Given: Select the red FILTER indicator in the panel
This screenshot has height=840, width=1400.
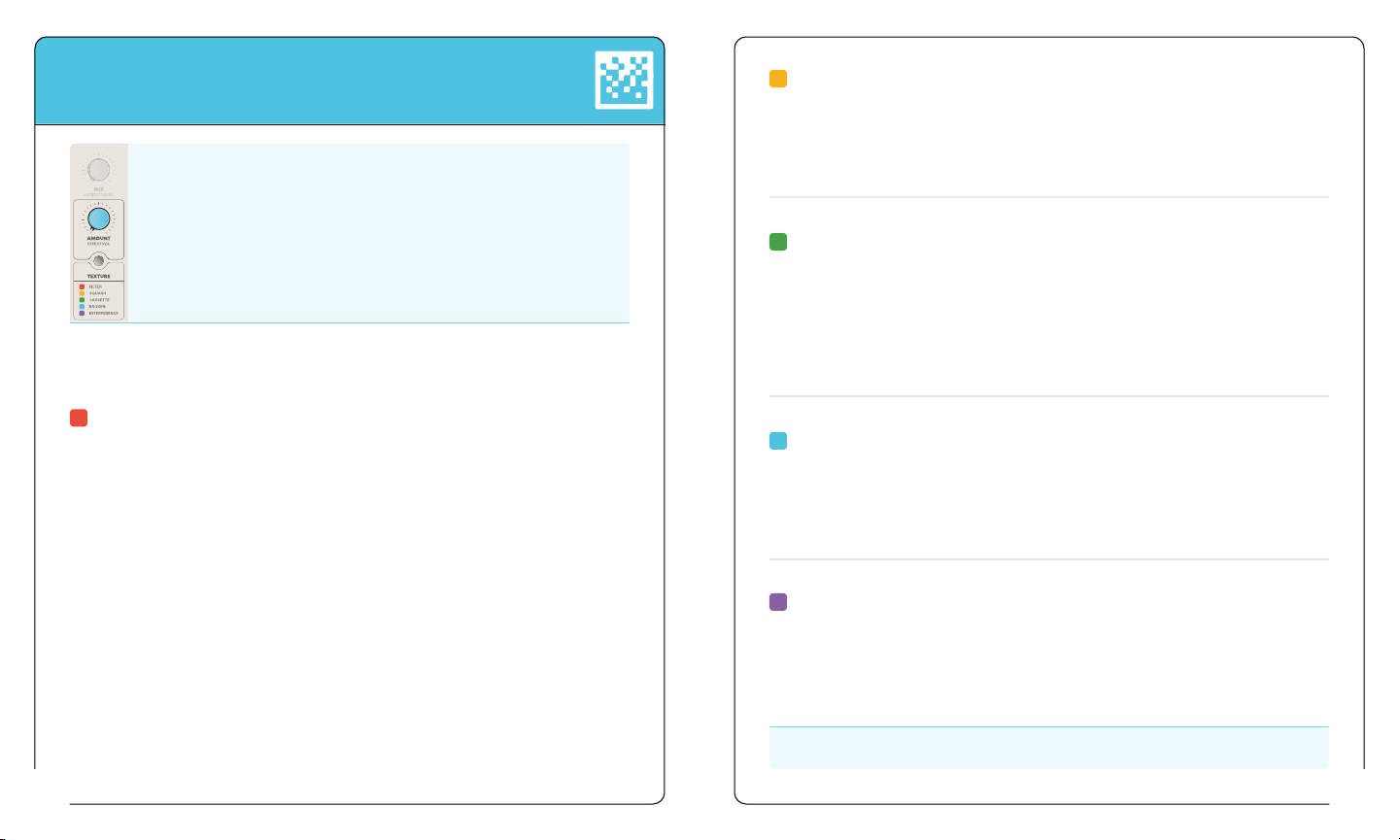Looking at the screenshot, I should pyautogui.click(x=82, y=287).
